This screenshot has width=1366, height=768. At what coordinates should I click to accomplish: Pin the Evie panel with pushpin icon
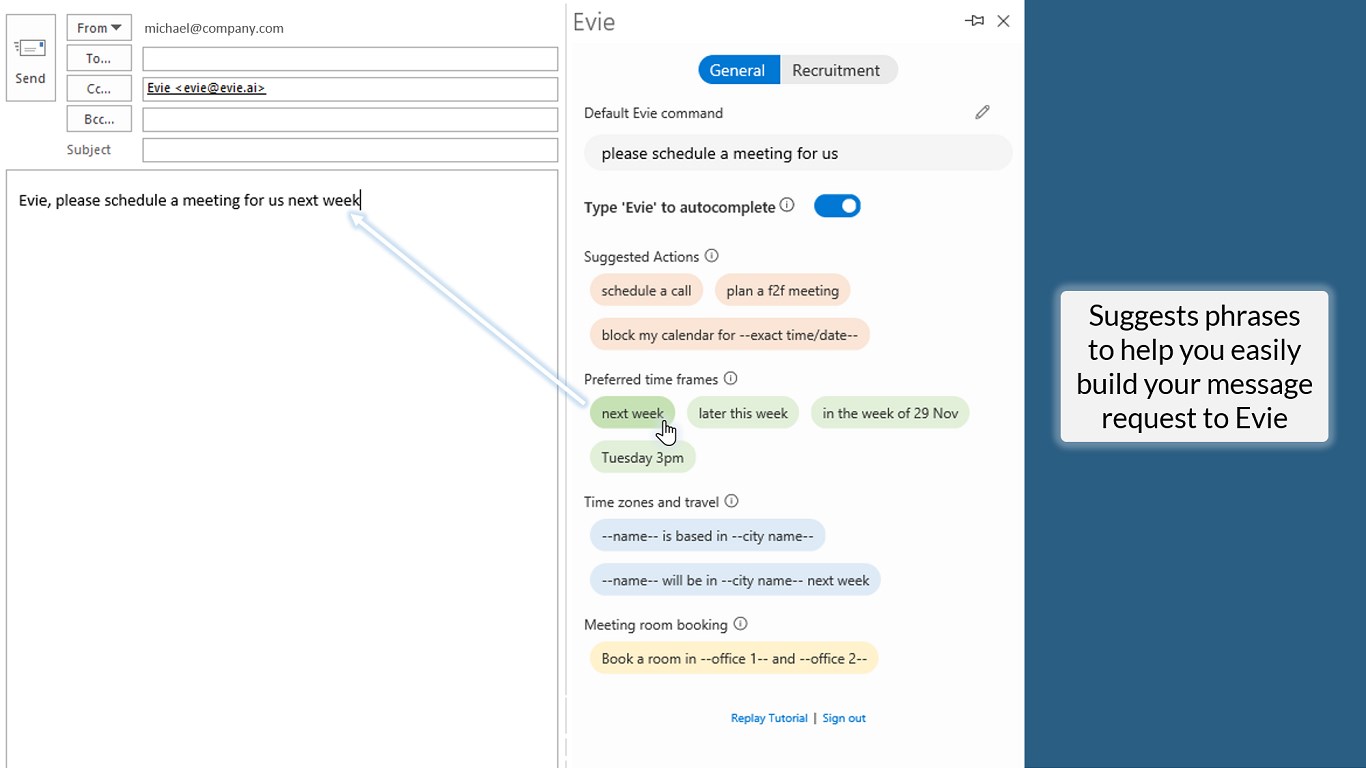[x=974, y=21]
